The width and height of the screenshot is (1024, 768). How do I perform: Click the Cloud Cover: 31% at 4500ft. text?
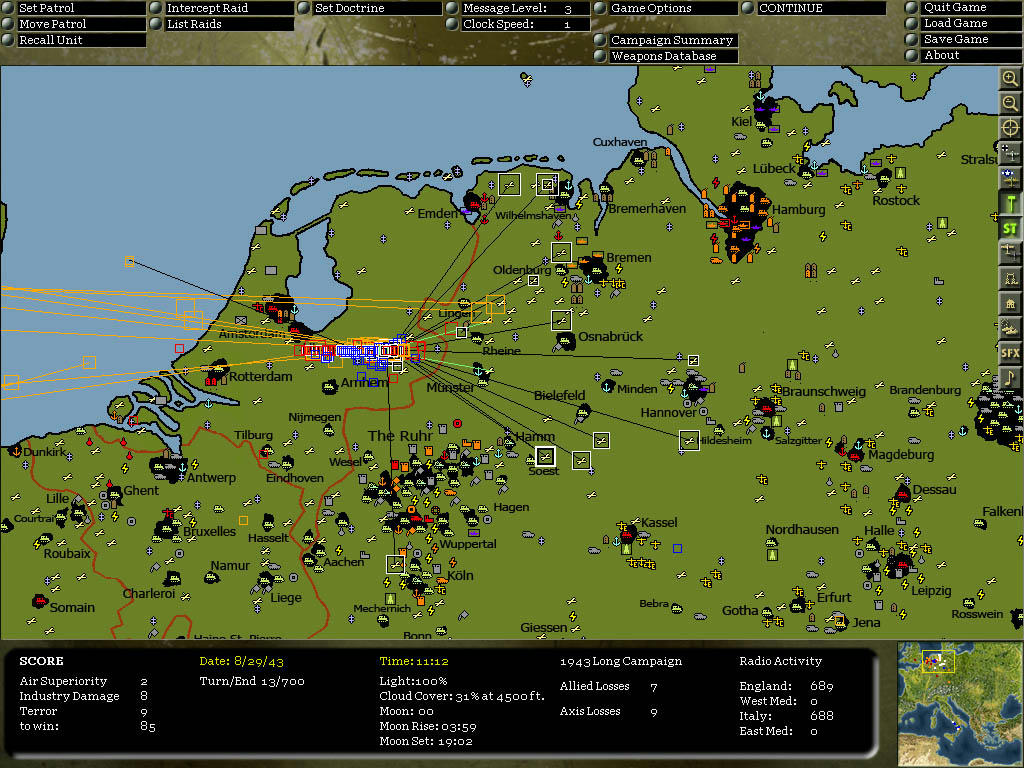[x=462, y=696]
